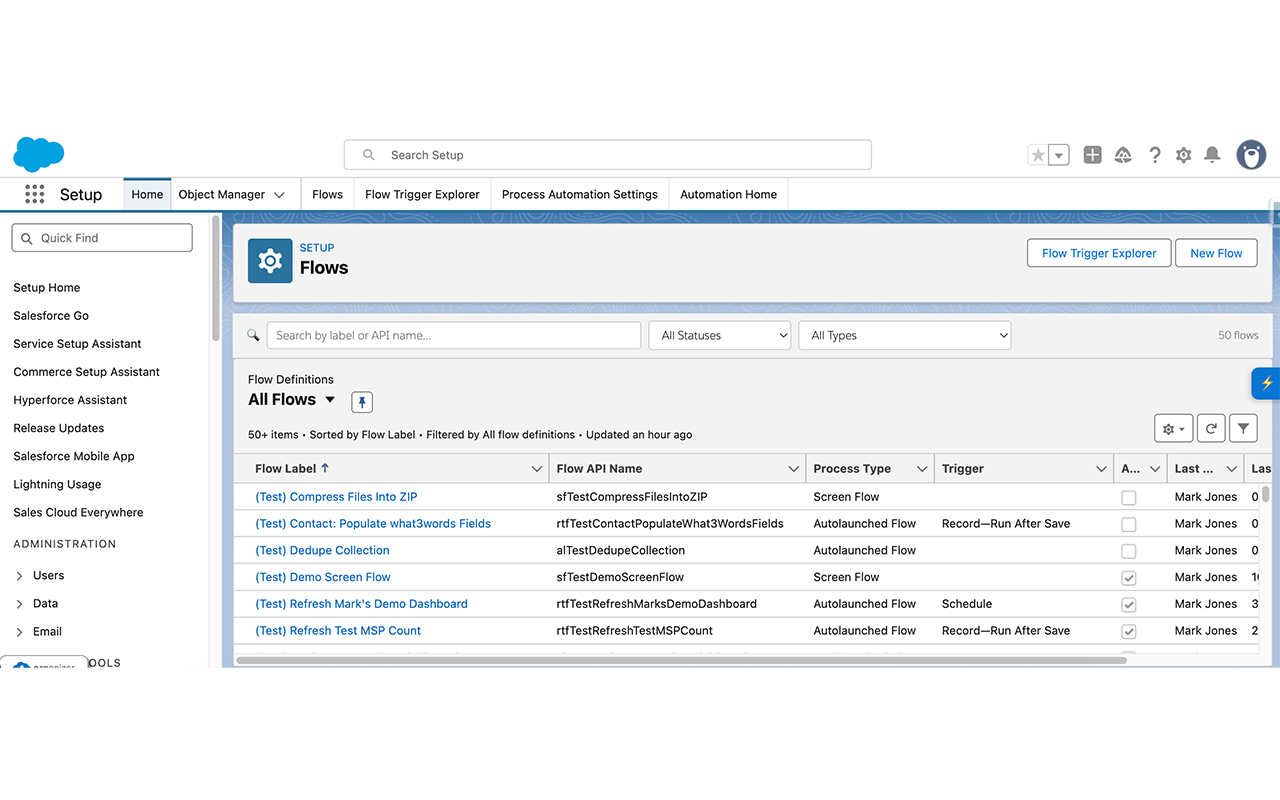
Task: Click the table horizontal scrollbar
Action: (680, 660)
